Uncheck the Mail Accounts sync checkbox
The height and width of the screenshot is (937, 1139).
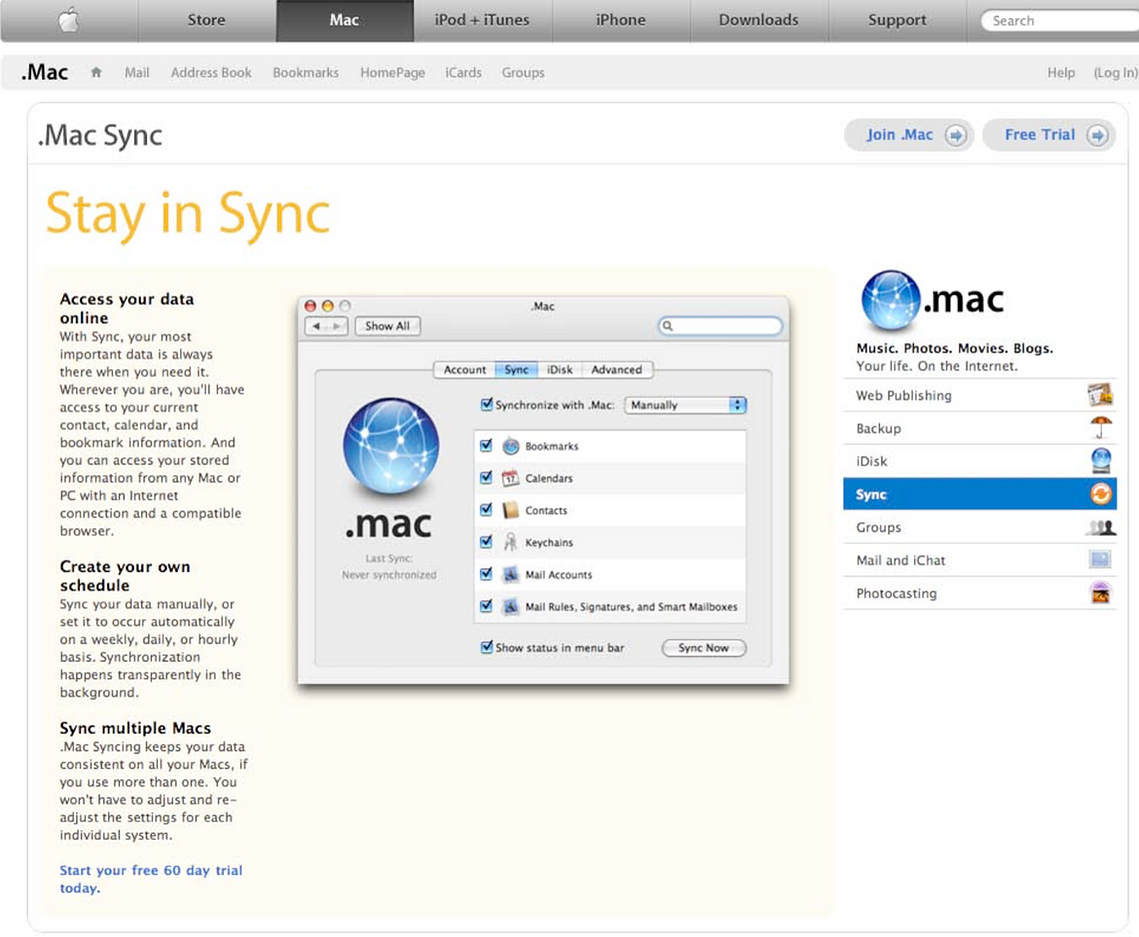[x=486, y=573]
